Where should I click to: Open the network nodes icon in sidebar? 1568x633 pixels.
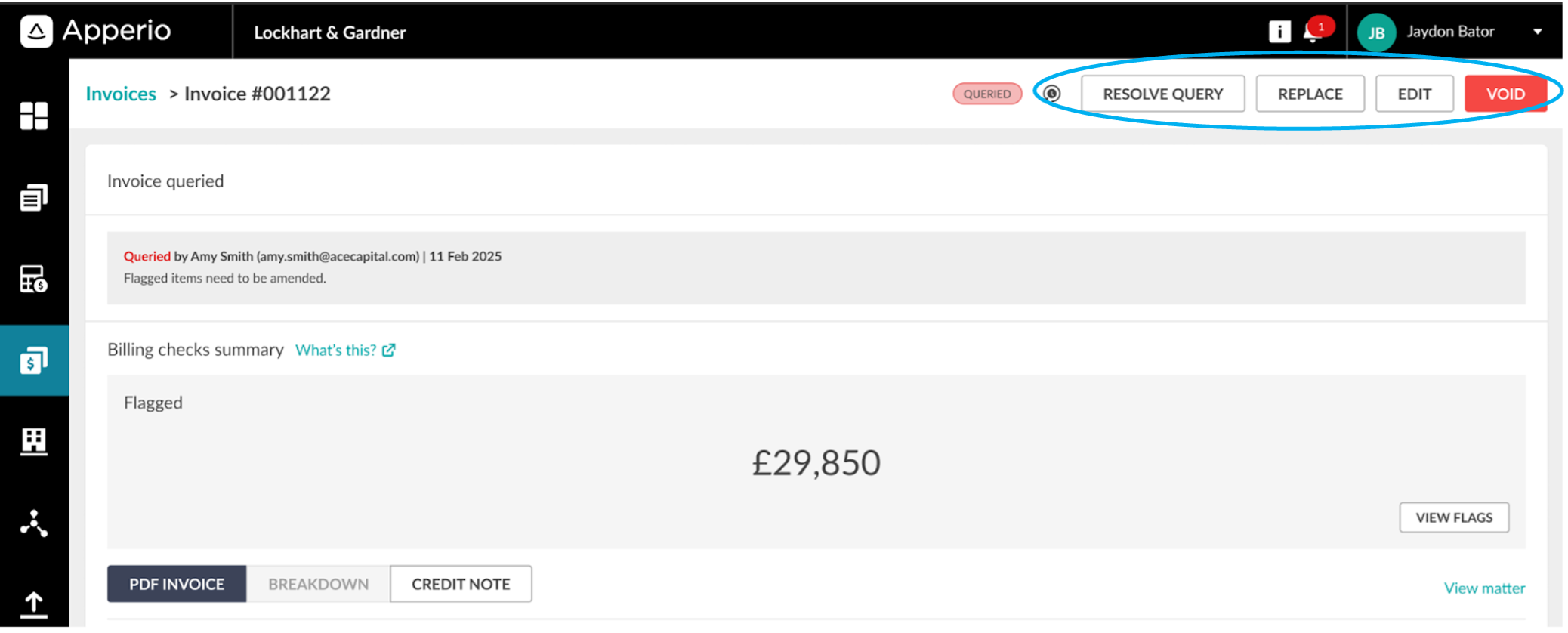coord(34,523)
